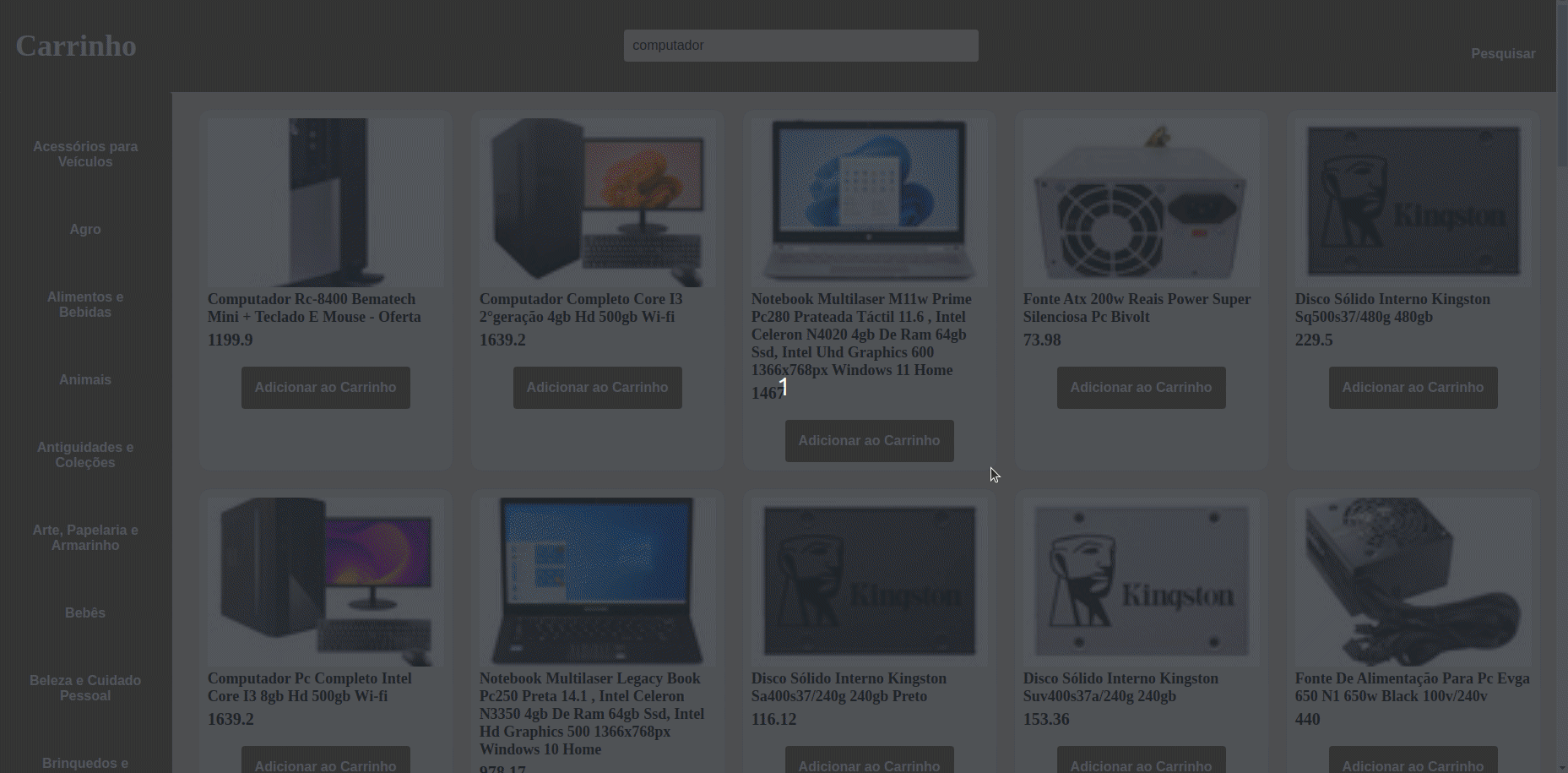Click Notebook Multilaser M11w Prime image

[870, 203]
